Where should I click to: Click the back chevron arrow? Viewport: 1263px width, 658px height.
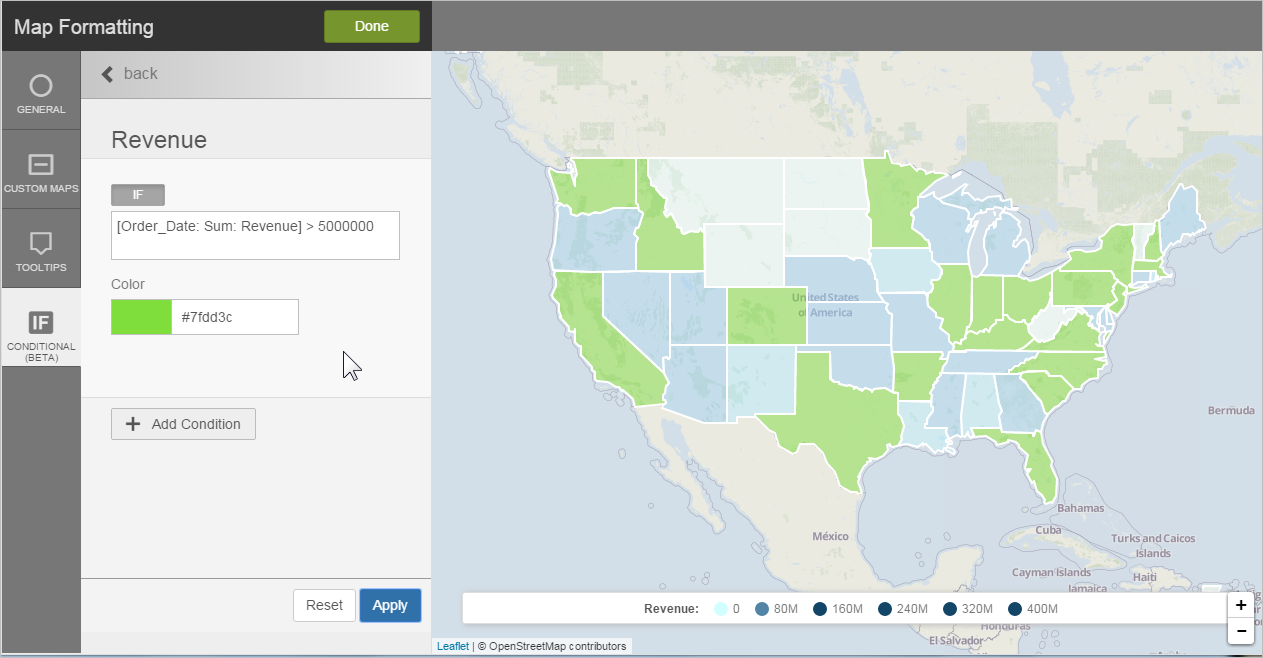108,74
